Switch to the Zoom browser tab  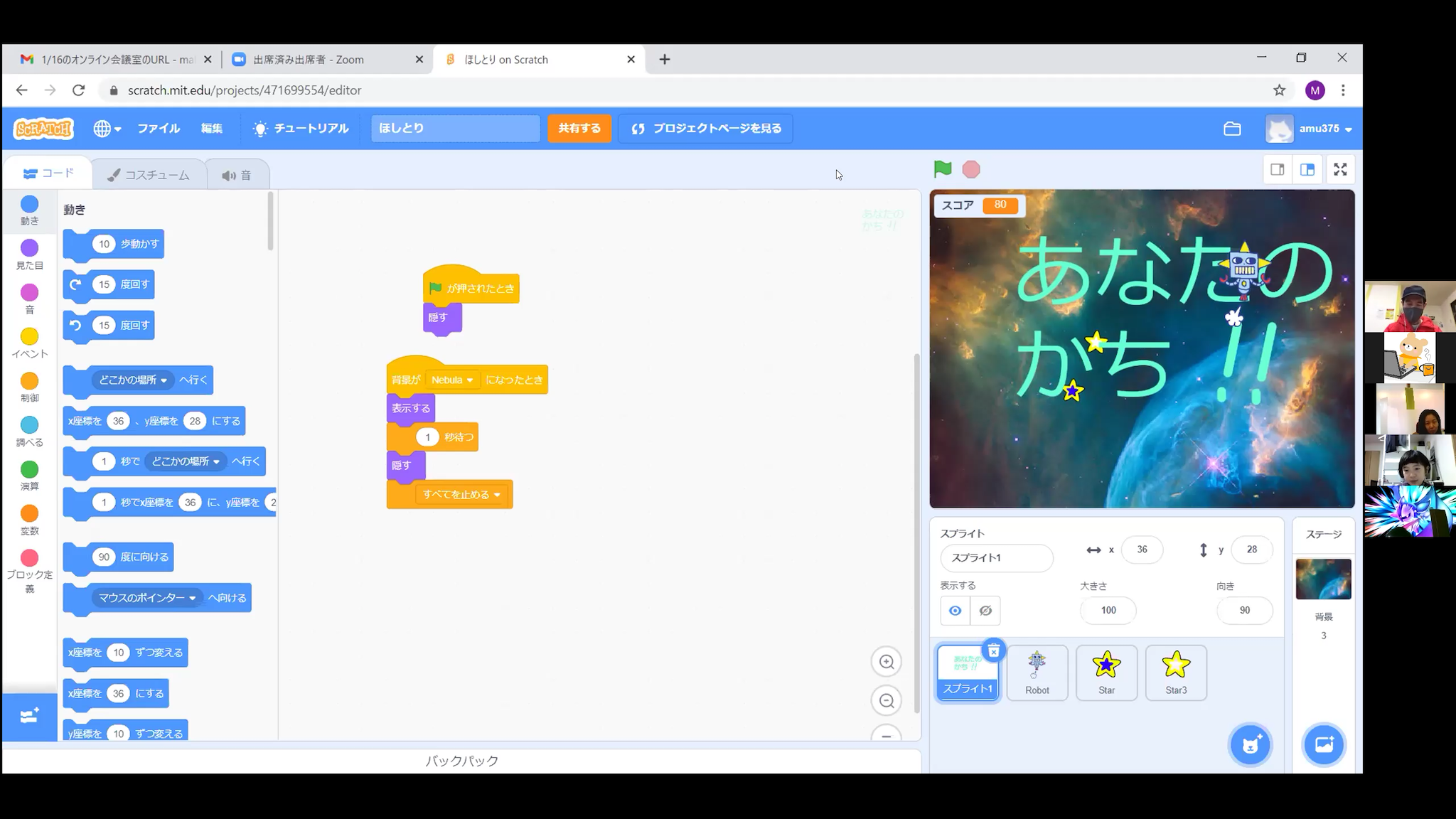326,60
